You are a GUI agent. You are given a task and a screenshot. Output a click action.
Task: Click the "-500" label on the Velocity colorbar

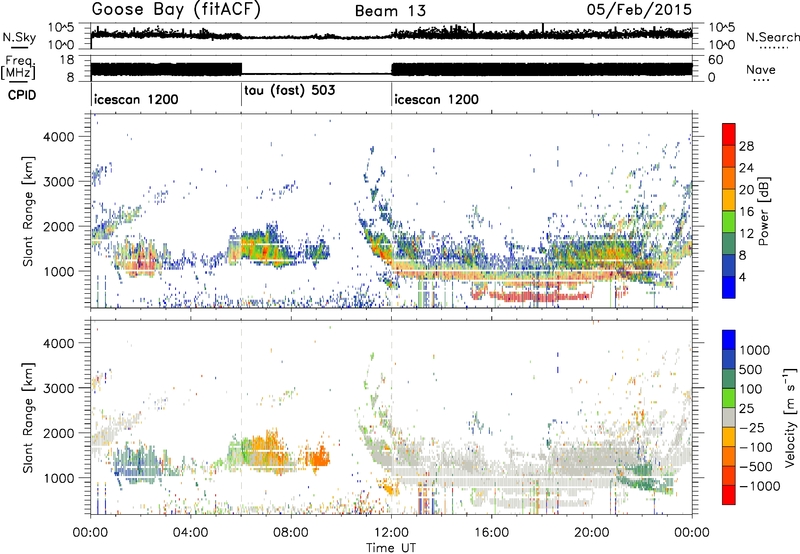[x=755, y=466]
